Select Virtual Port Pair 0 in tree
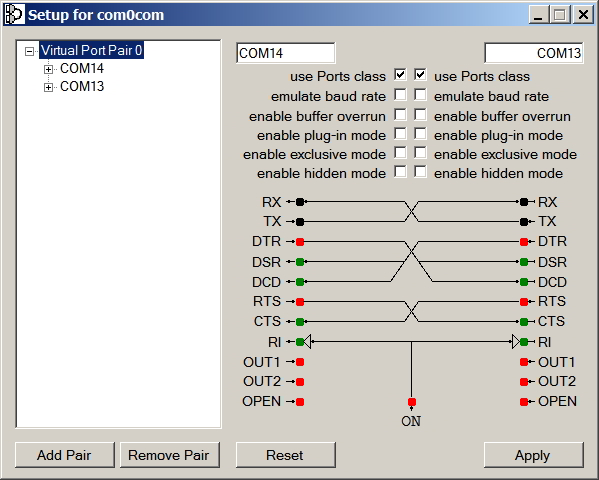This screenshot has height=480, width=599. coord(91,50)
